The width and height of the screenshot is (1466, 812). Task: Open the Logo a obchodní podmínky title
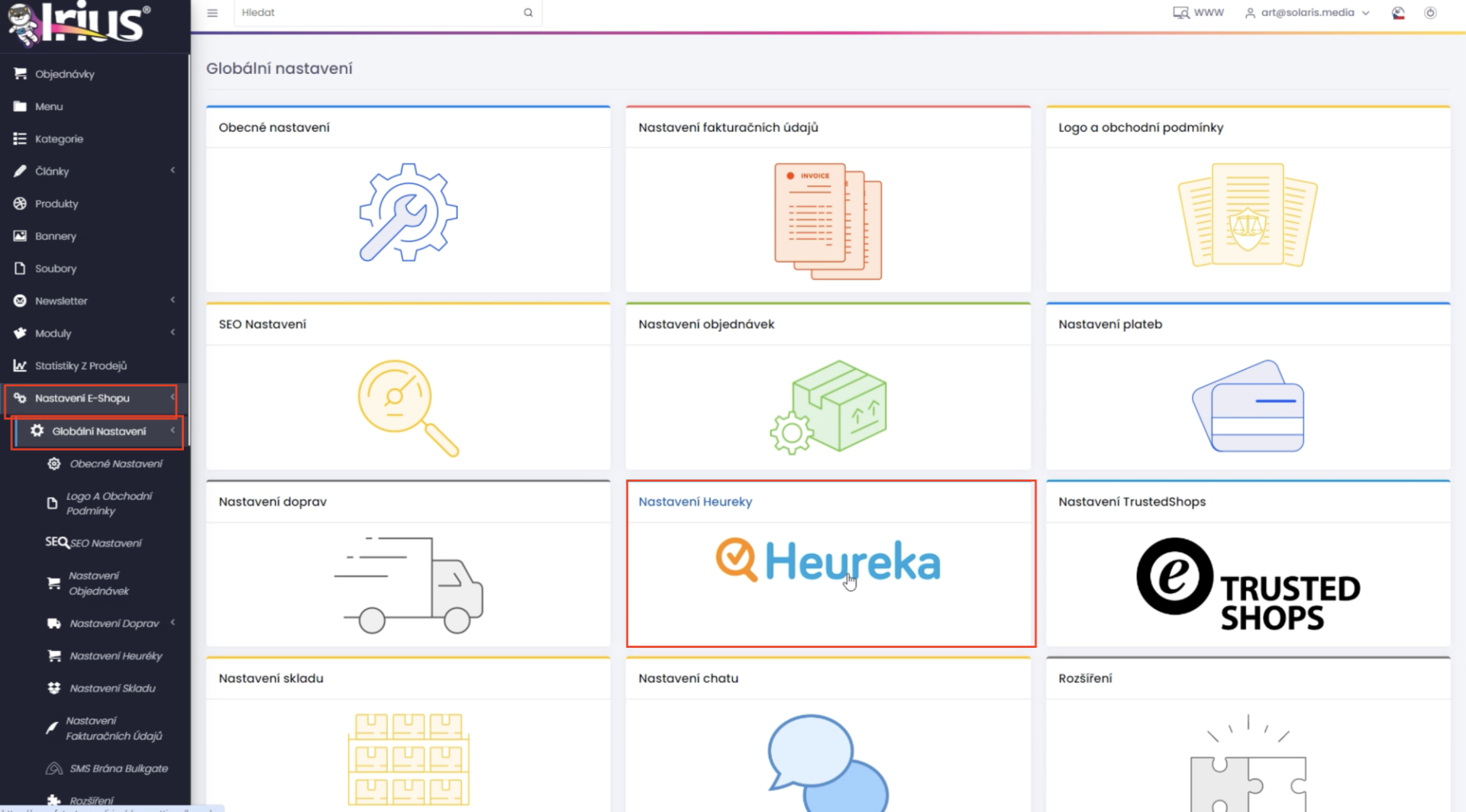click(x=1141, y=127)
